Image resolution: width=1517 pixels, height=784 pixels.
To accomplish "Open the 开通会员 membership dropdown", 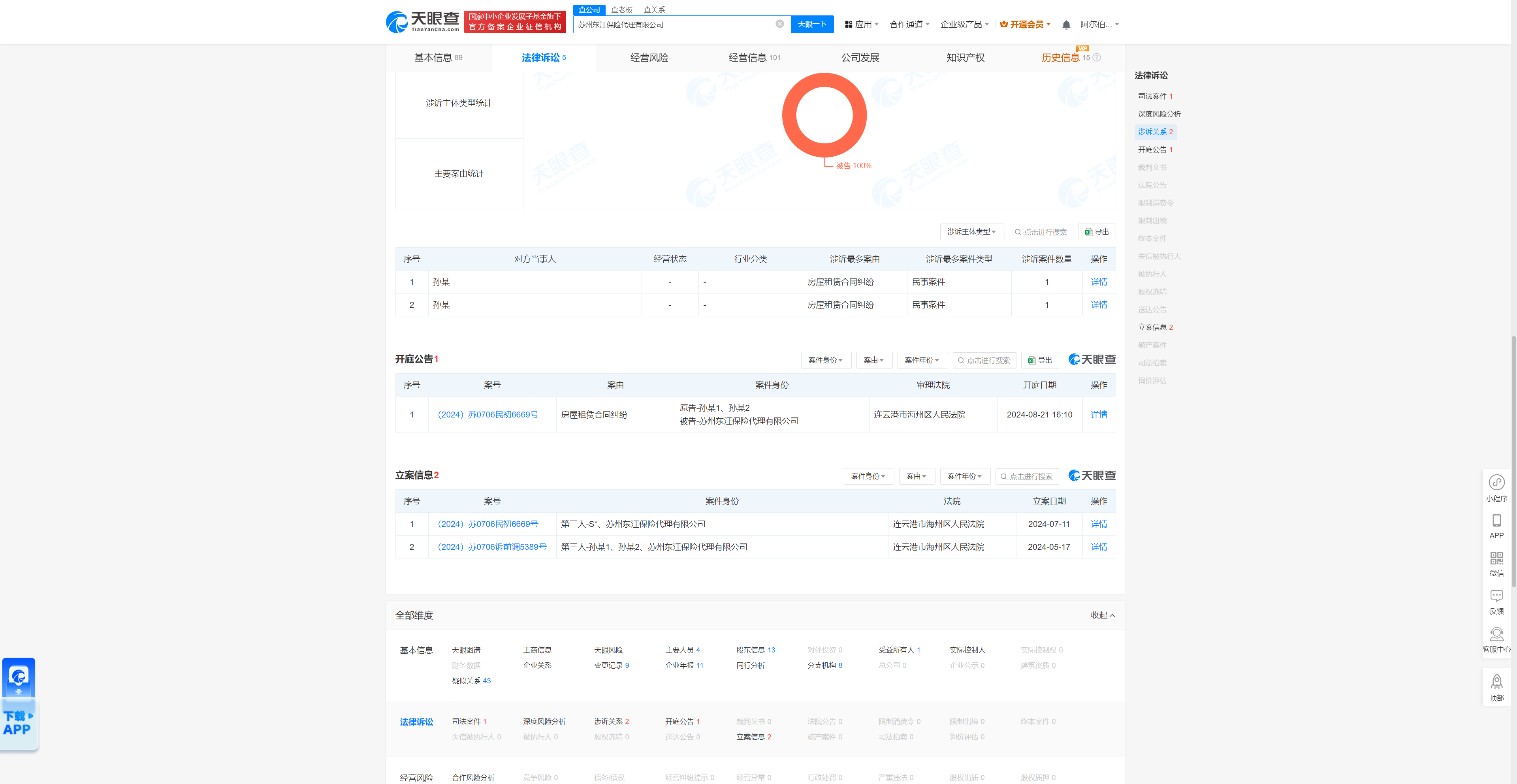I will [1025, 24].
